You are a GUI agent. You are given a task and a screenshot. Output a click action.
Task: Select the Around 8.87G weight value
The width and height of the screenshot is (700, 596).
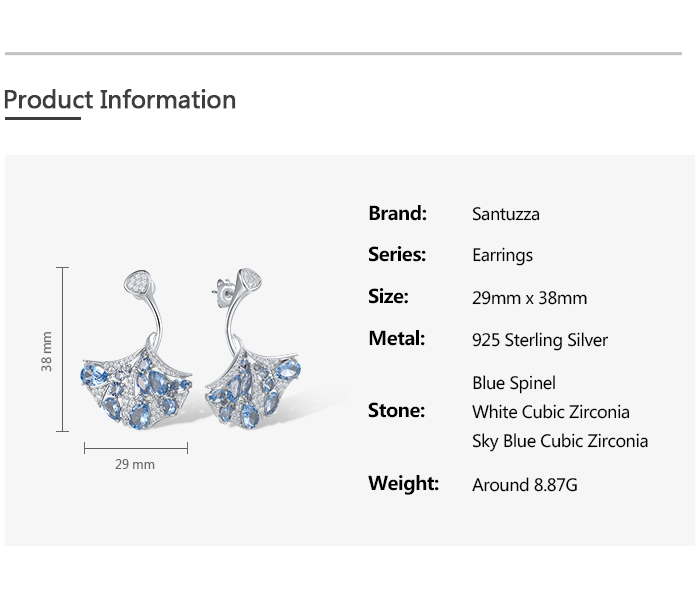coord(524,485)
